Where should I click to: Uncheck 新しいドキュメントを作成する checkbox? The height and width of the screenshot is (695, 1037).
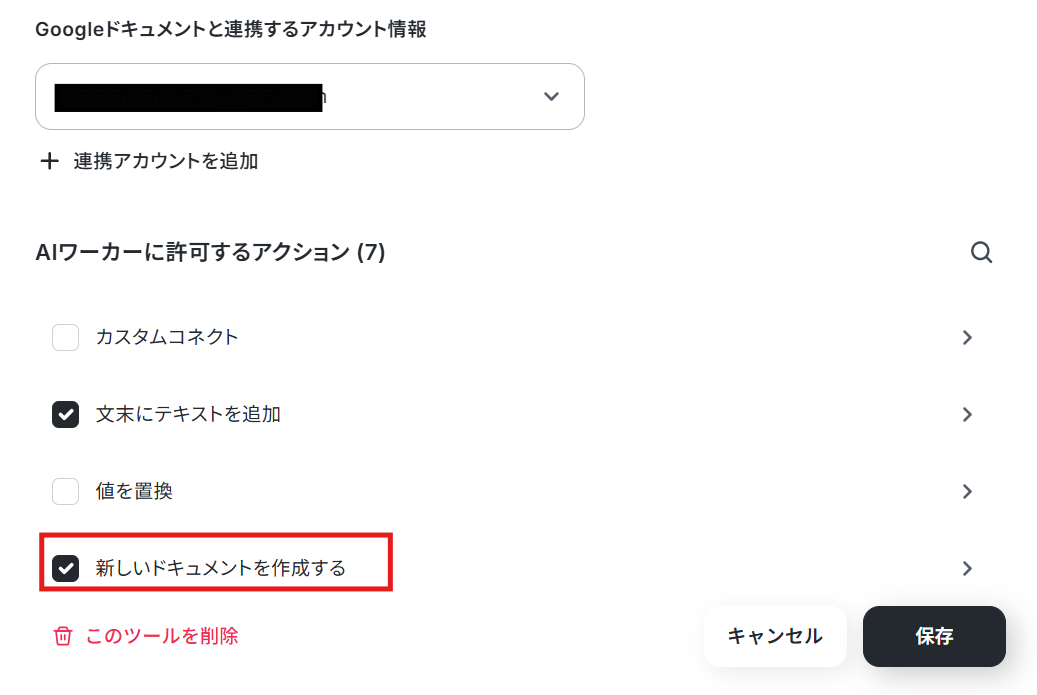pos(65,569)
